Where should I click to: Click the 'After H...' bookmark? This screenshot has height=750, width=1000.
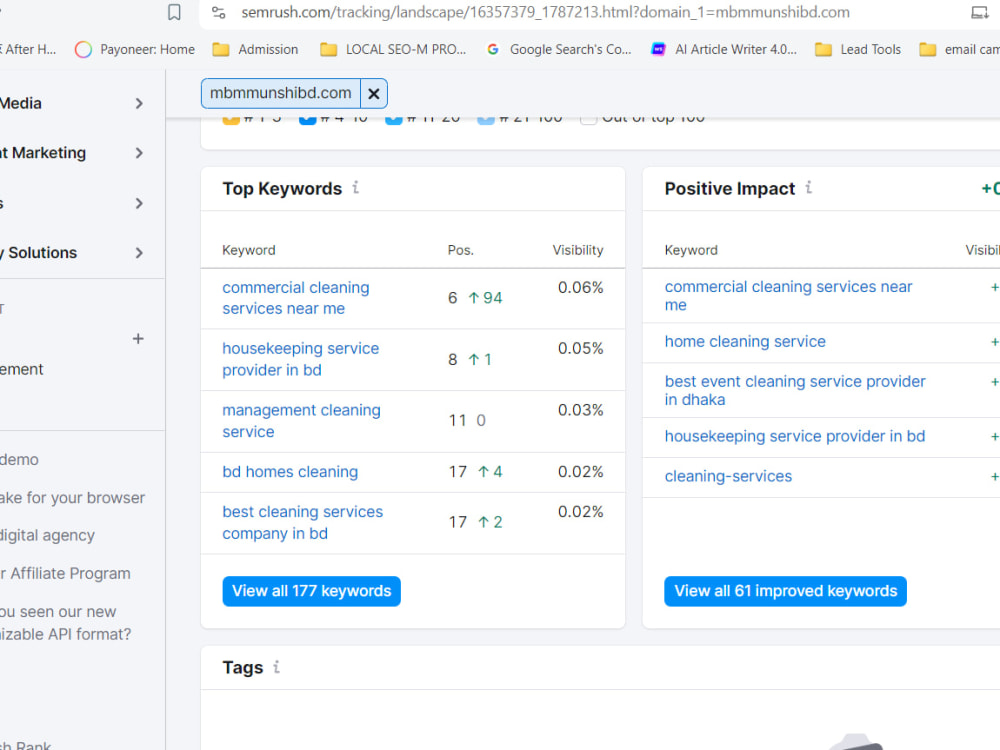29,49
